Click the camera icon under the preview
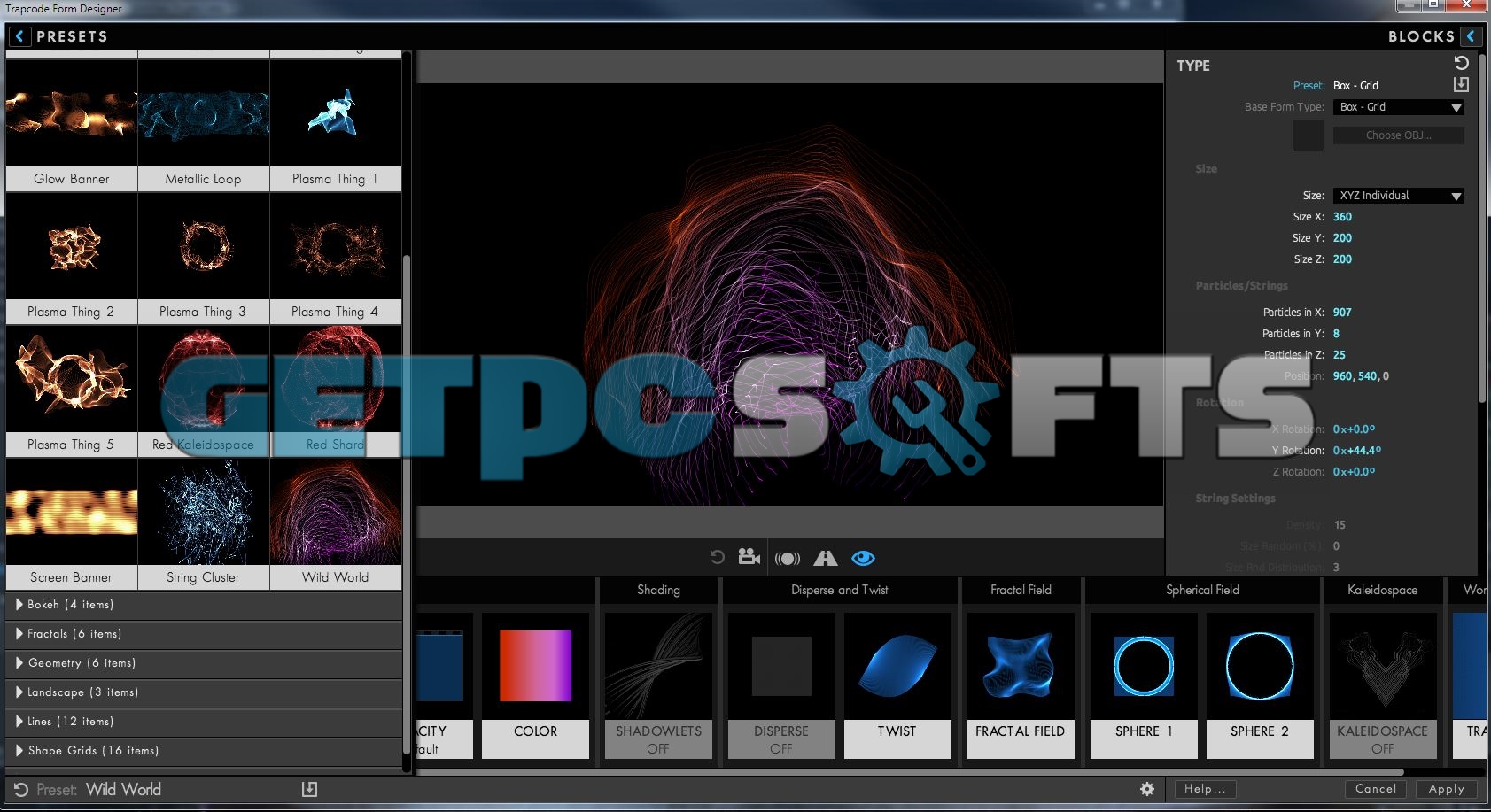 point(749,557)
